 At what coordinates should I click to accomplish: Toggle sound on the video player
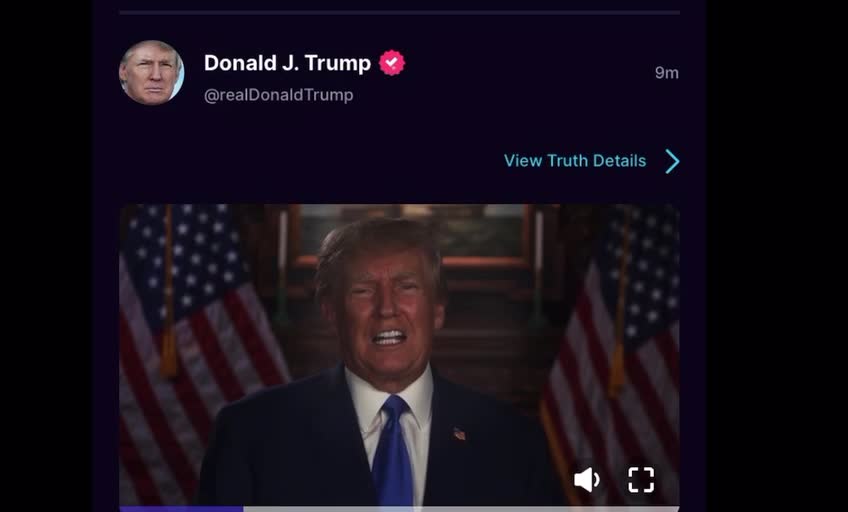click(587, 480)
